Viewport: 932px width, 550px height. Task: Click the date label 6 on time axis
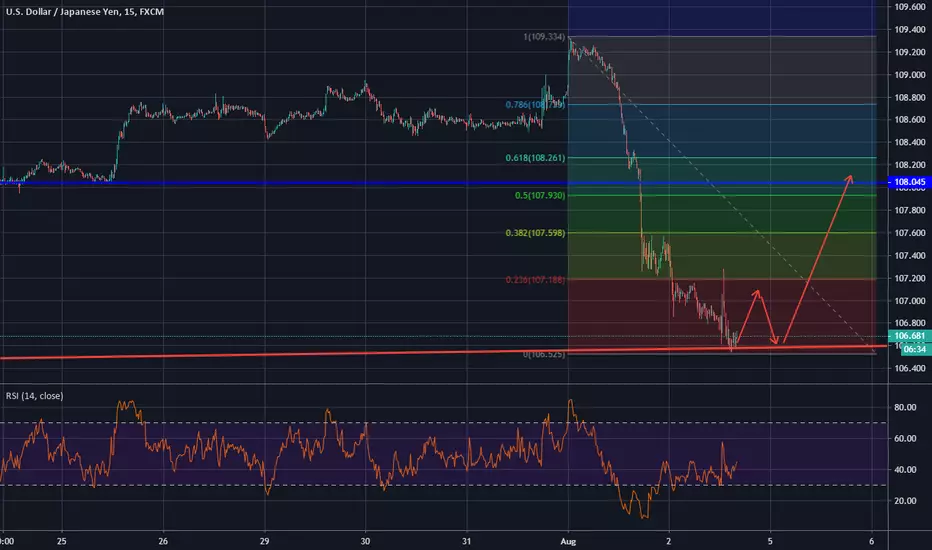click(871, 541)
